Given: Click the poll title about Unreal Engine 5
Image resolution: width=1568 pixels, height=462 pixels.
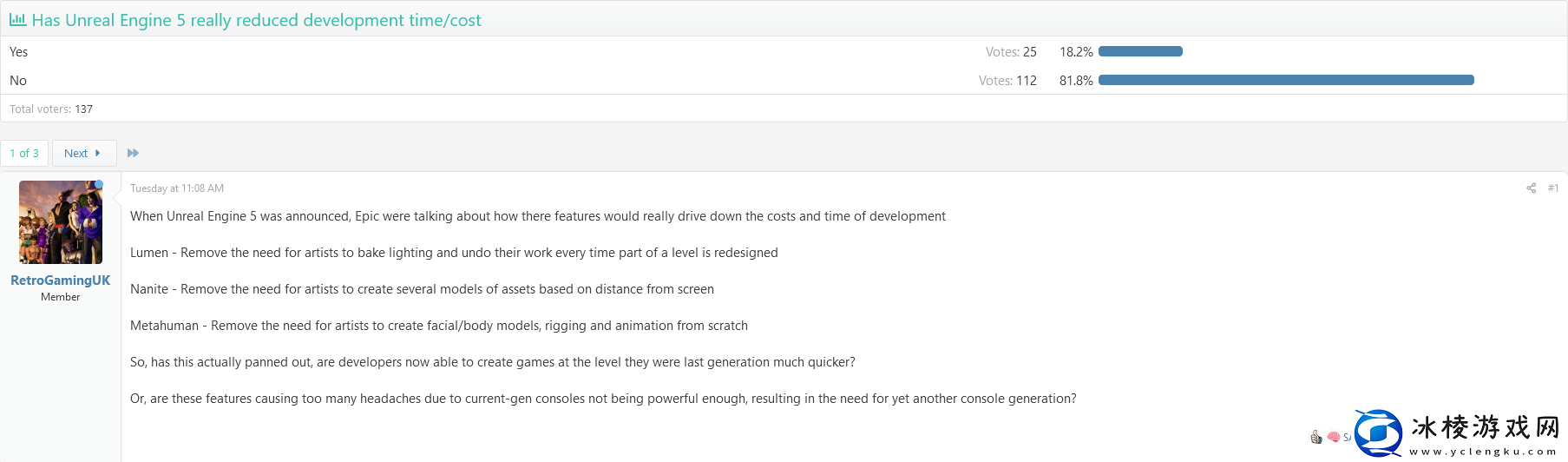Looking at the screenshot, I should pos(256,20).
